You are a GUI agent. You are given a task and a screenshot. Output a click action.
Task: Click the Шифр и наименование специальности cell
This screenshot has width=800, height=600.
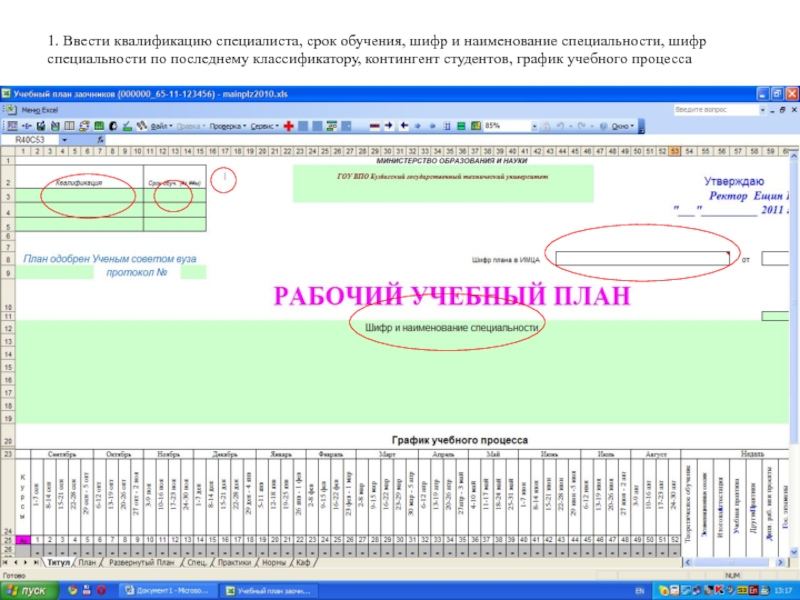452,328
